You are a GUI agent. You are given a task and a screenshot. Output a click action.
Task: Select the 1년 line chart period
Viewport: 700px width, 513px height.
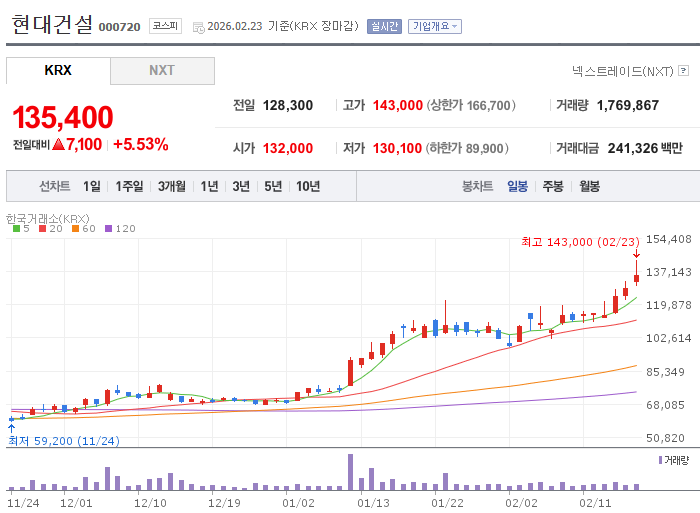point(209,186)
